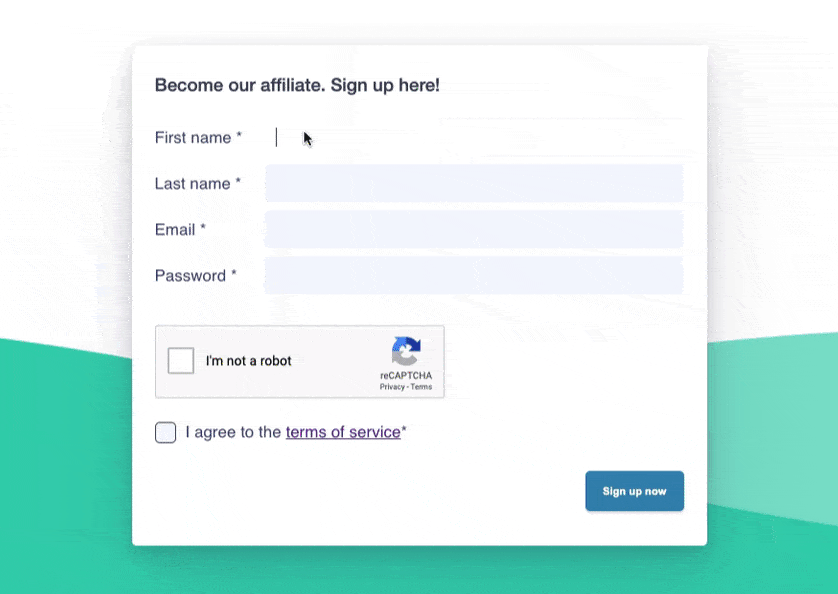
Task: Click the reCAPTCHA spinning arrows logo
Action: point(406,350)
